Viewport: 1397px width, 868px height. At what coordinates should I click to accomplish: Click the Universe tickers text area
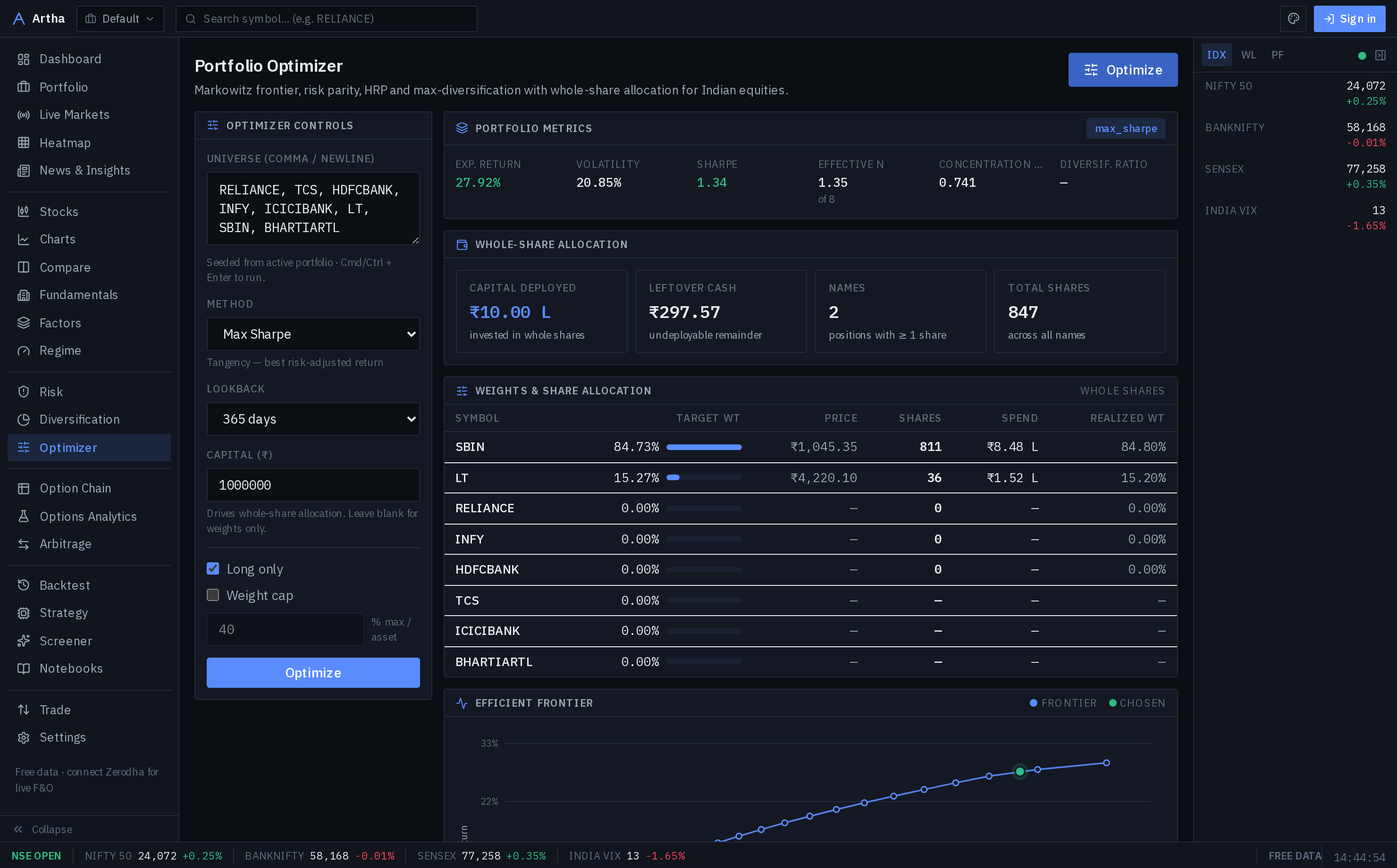pyautogui.click(x=313, y=209)
